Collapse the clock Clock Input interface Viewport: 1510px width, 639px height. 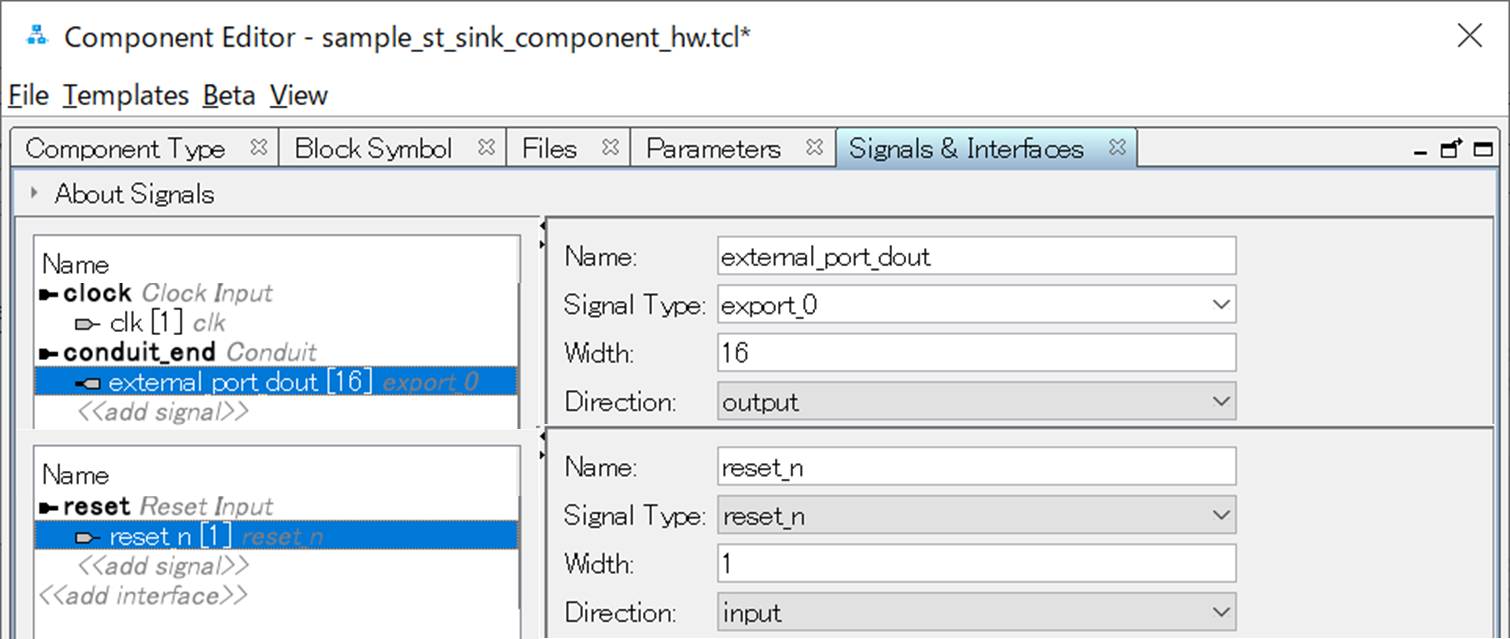[x=47, y=293]
